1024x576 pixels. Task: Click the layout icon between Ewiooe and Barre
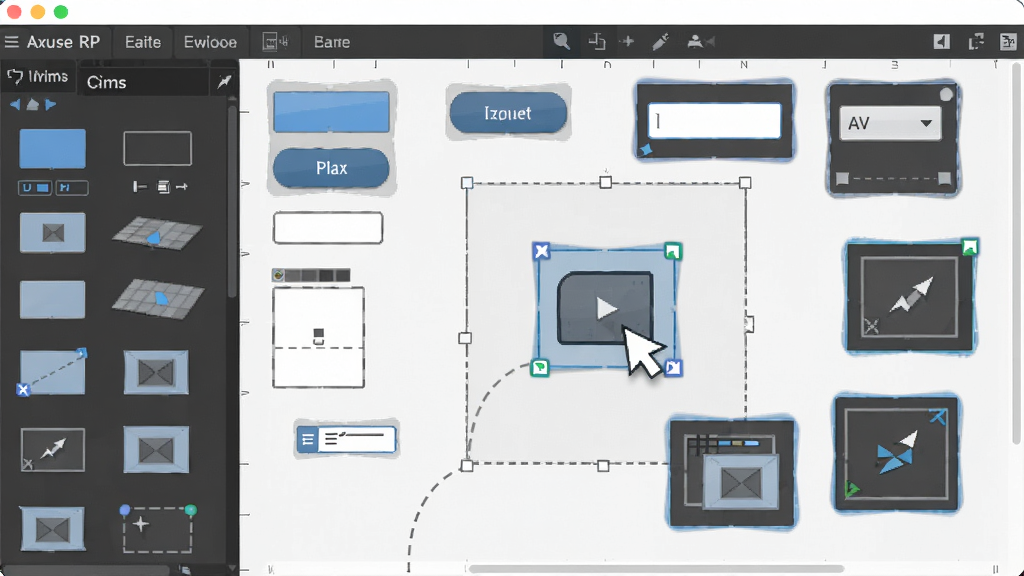[x=275, y=42]
